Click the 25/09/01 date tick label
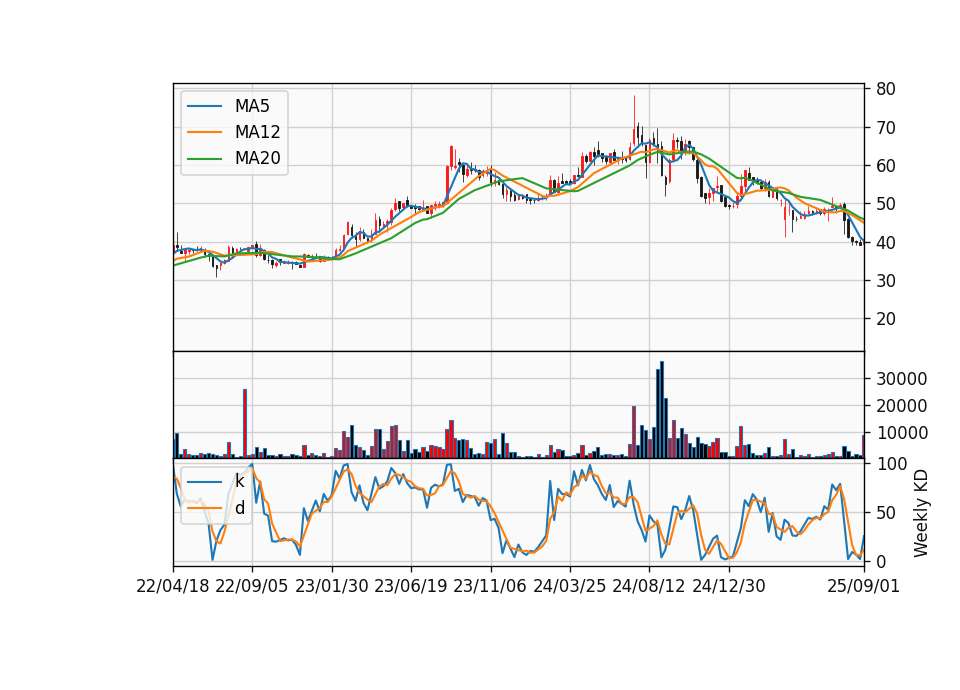This screenshot has height=690, width=960. click(x=863, y=586)
